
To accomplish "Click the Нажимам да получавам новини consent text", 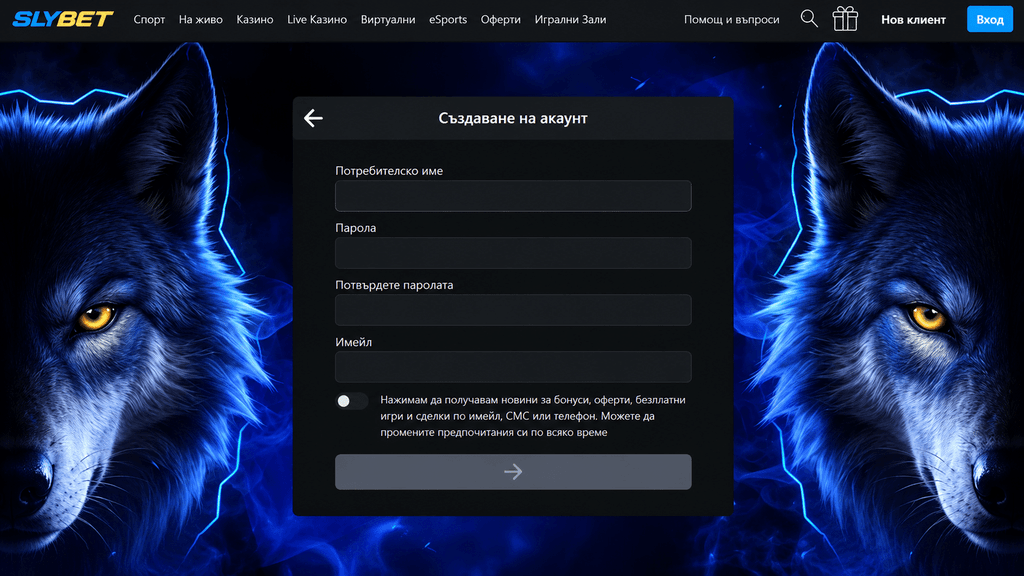I will click(533, 416).
